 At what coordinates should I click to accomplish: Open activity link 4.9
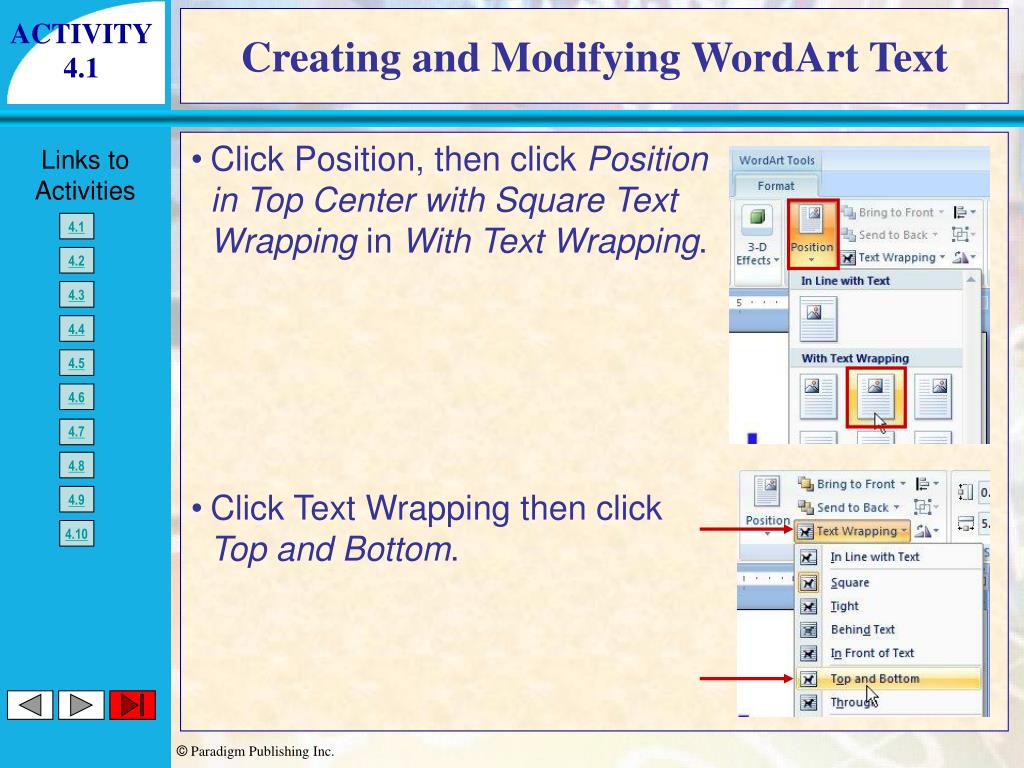tap(76, 500)
